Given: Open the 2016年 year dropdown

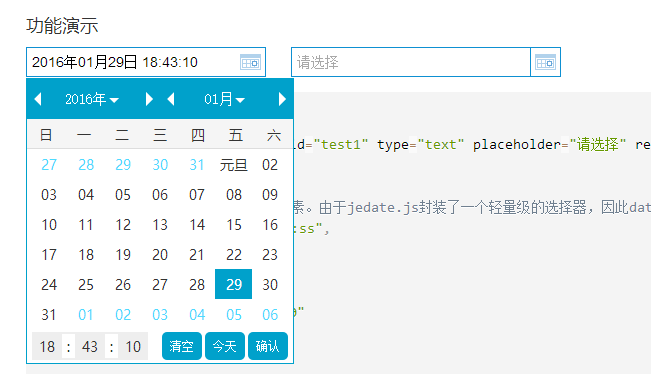Looking at the screenshot, I should click(92, 99).
